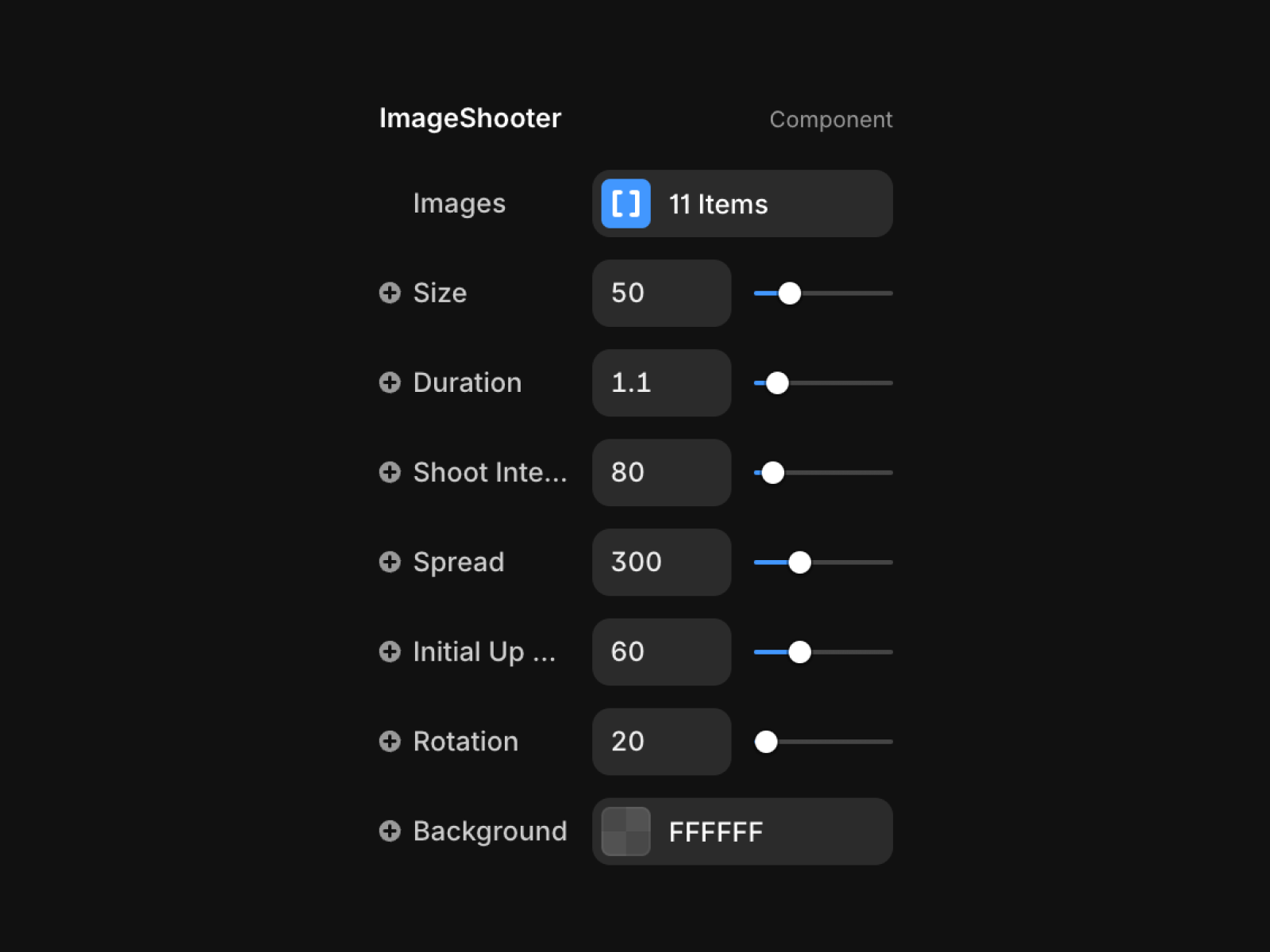
Task: Click the Duration slider knob
Action: coord(777,383)
